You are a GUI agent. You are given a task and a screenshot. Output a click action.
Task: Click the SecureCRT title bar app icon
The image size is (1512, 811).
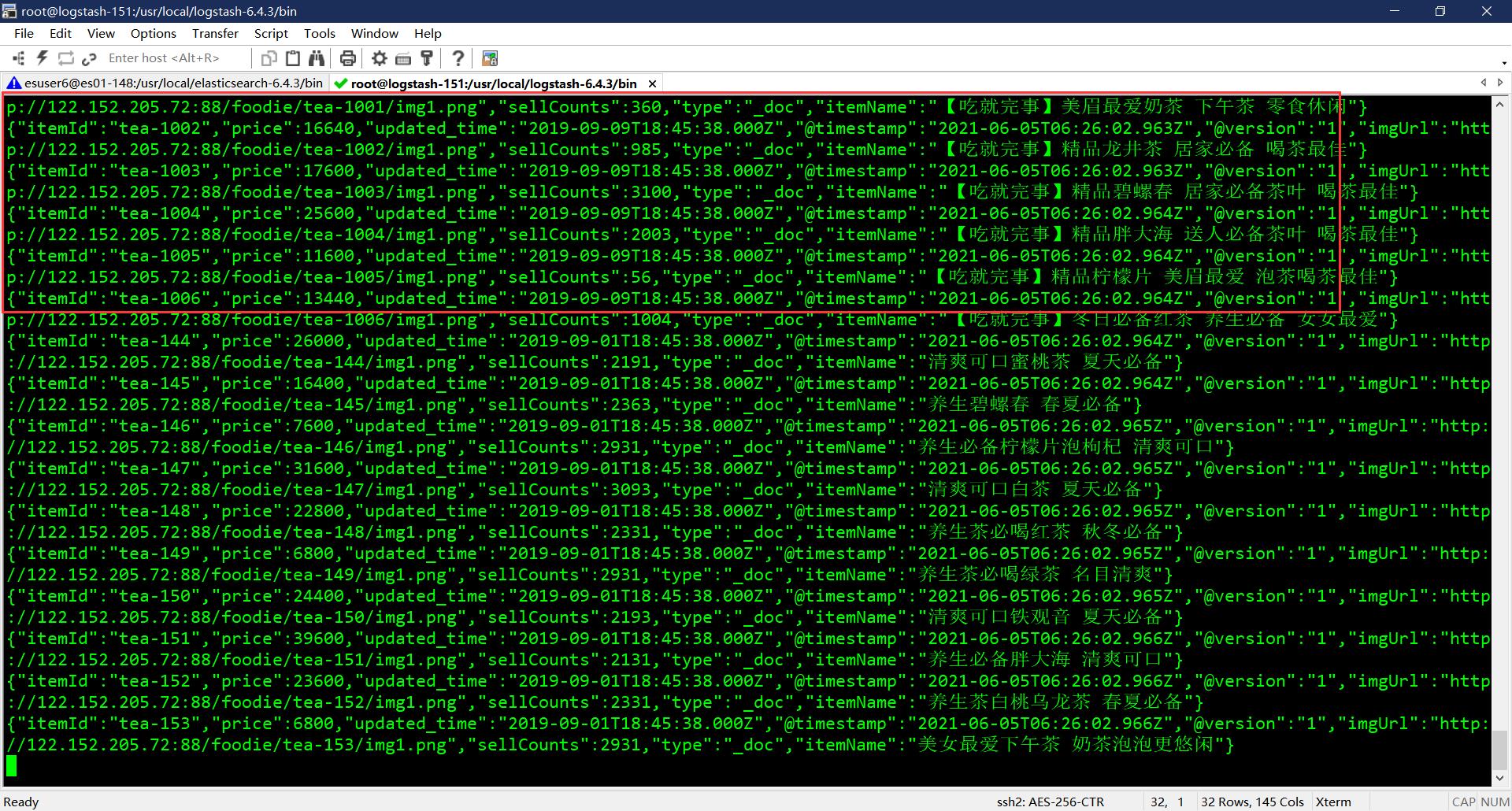point(9,11)
